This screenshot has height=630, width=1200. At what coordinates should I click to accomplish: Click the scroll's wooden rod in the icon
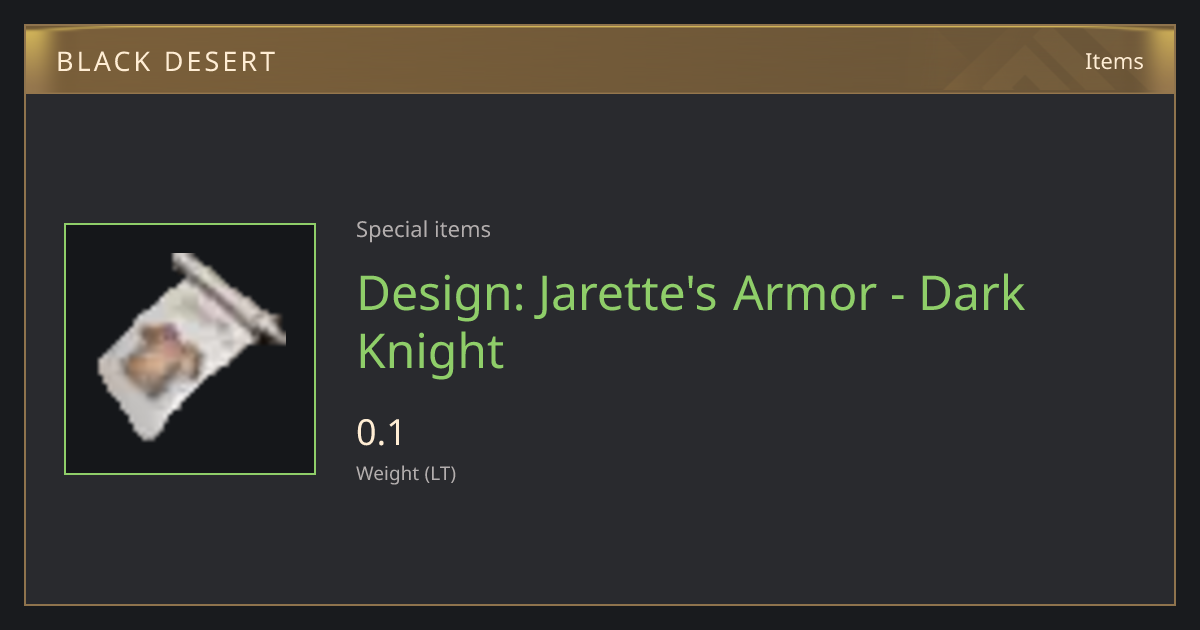229,297
